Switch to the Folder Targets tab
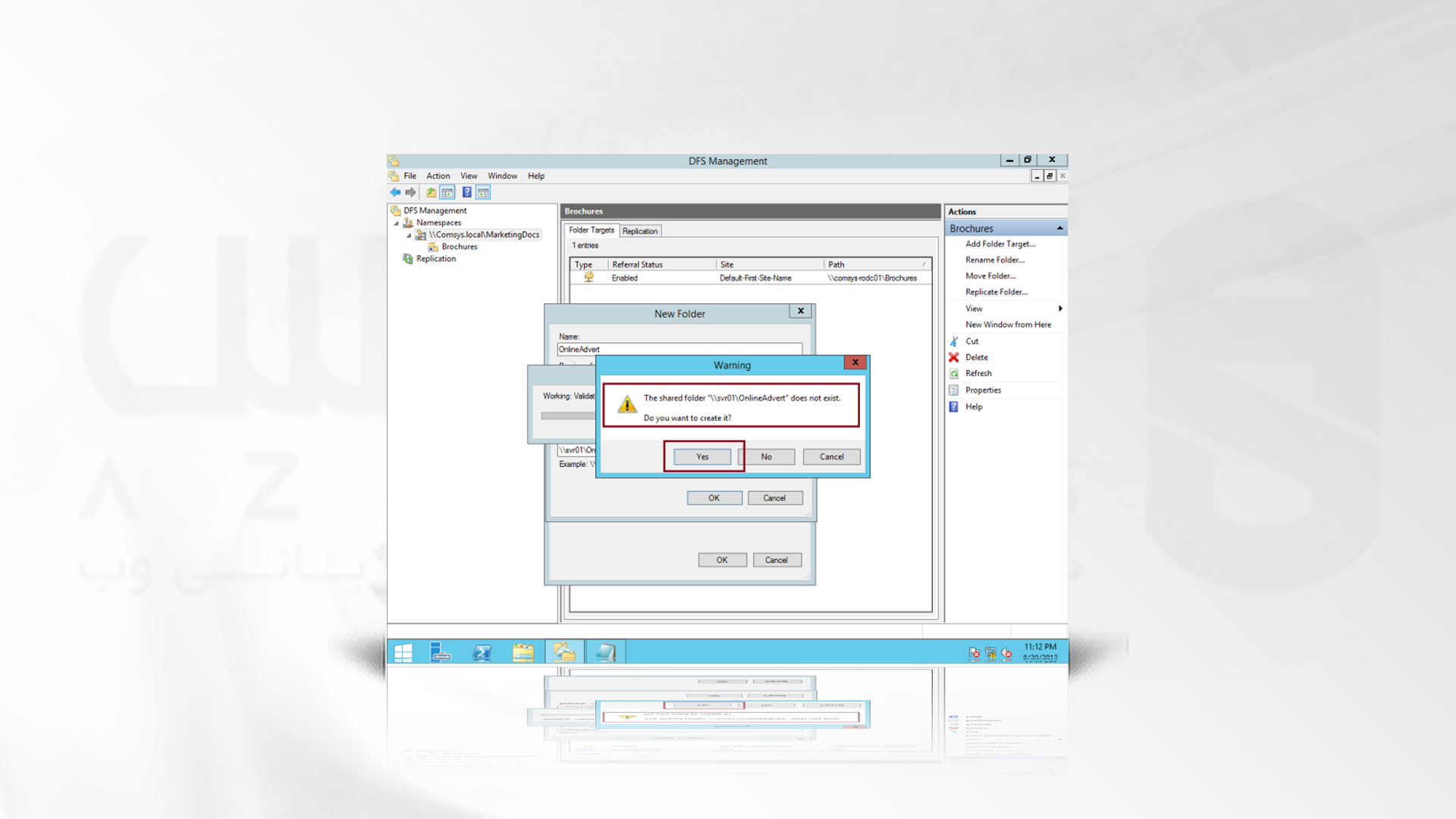This screenshot has width=1456, height=819. pos(591,231)
